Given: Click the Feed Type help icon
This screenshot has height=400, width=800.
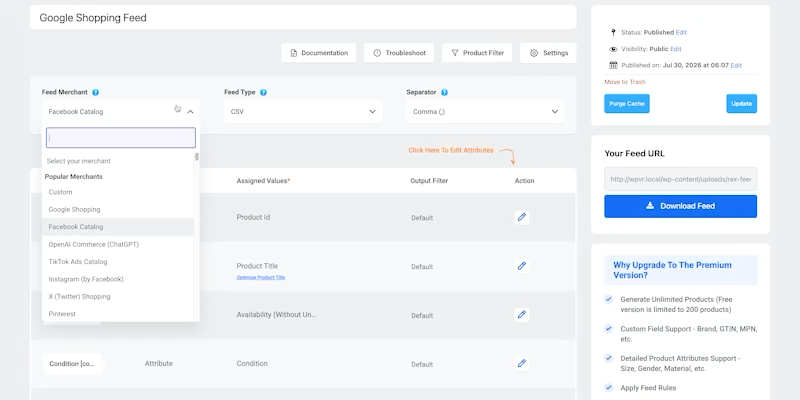Looking at the screenshot, I should click(263, 92).
